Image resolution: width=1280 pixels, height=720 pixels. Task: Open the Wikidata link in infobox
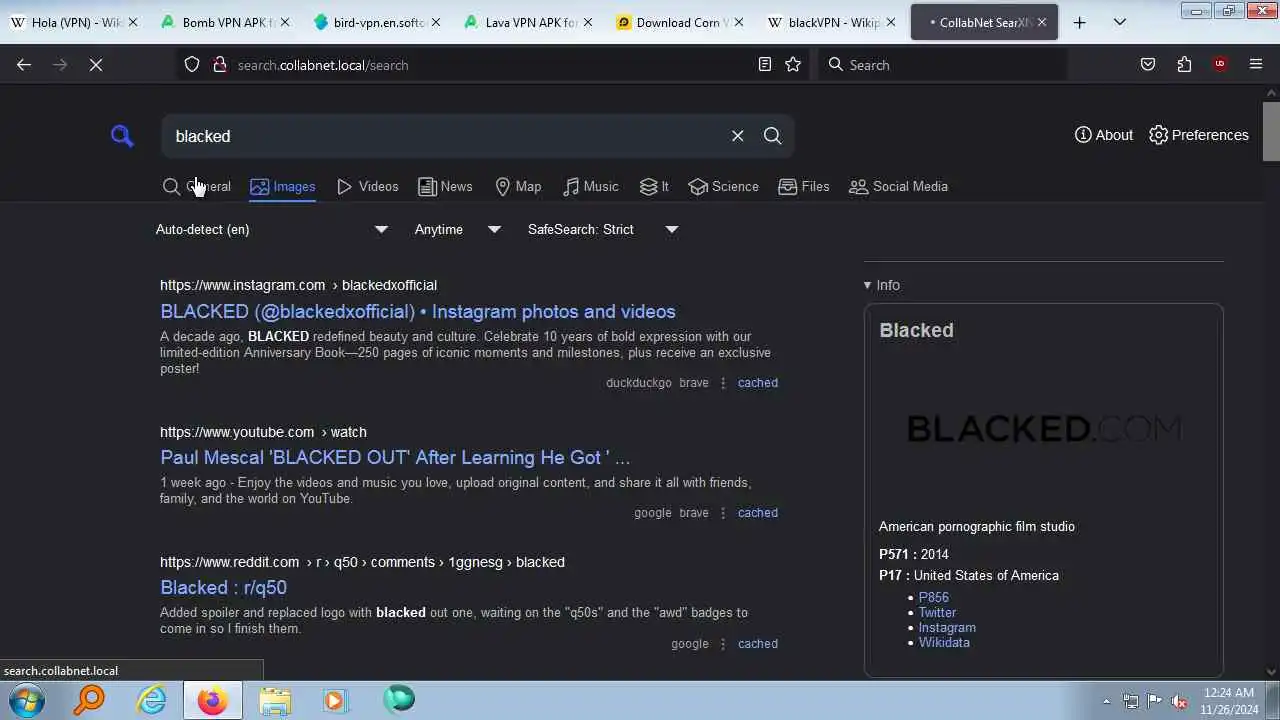coord(944,642)
